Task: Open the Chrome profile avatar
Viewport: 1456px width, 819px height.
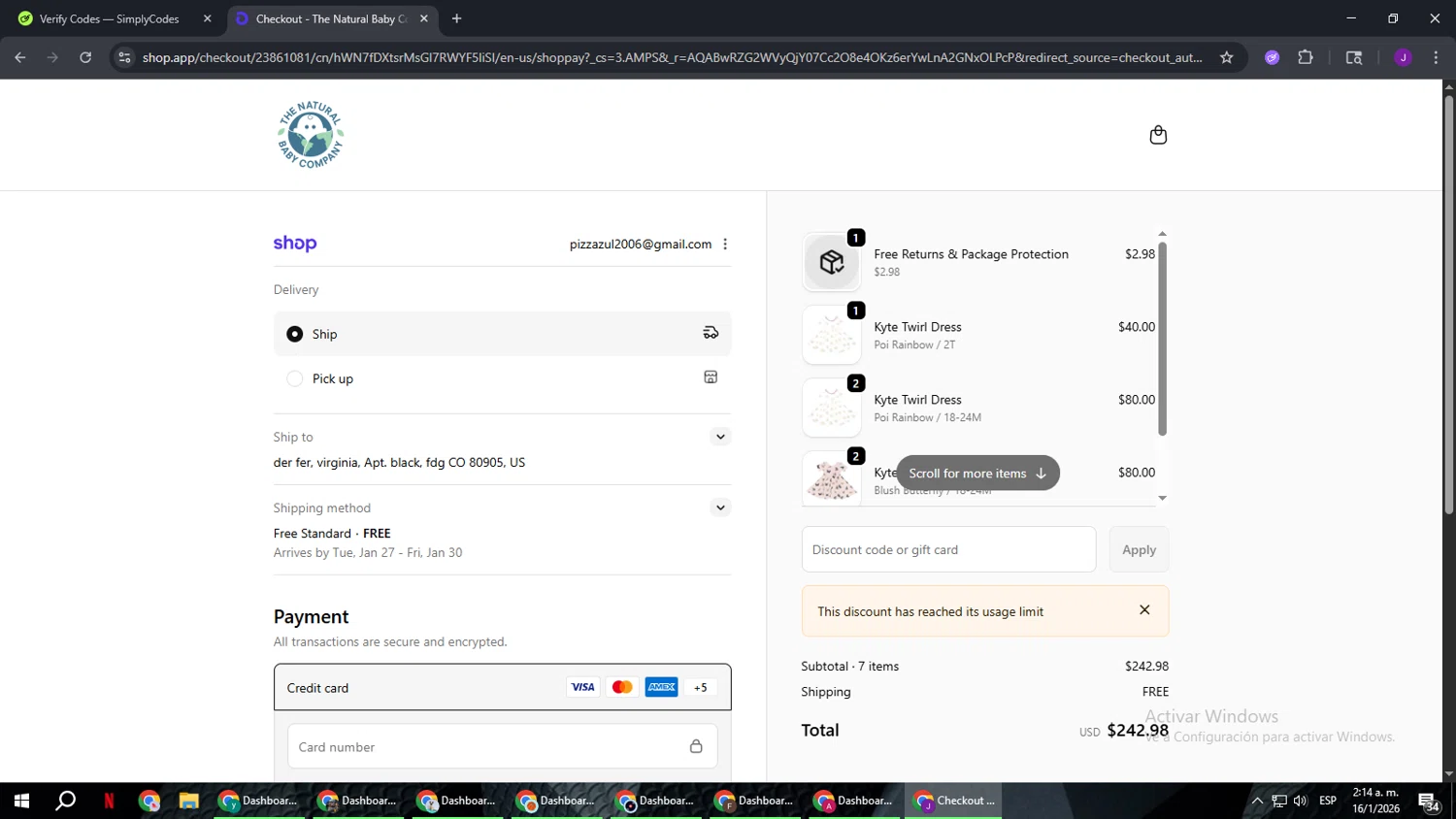Action: coord(1403,57)
